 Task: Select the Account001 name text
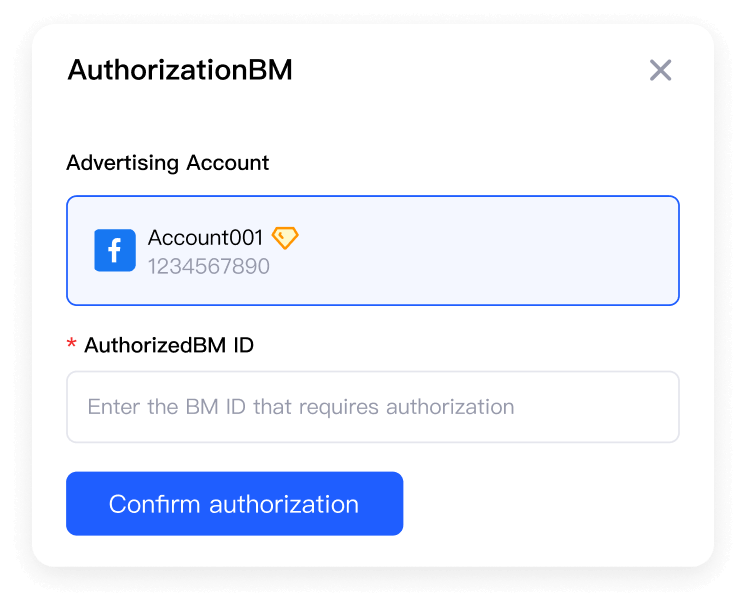pos(205,237)
